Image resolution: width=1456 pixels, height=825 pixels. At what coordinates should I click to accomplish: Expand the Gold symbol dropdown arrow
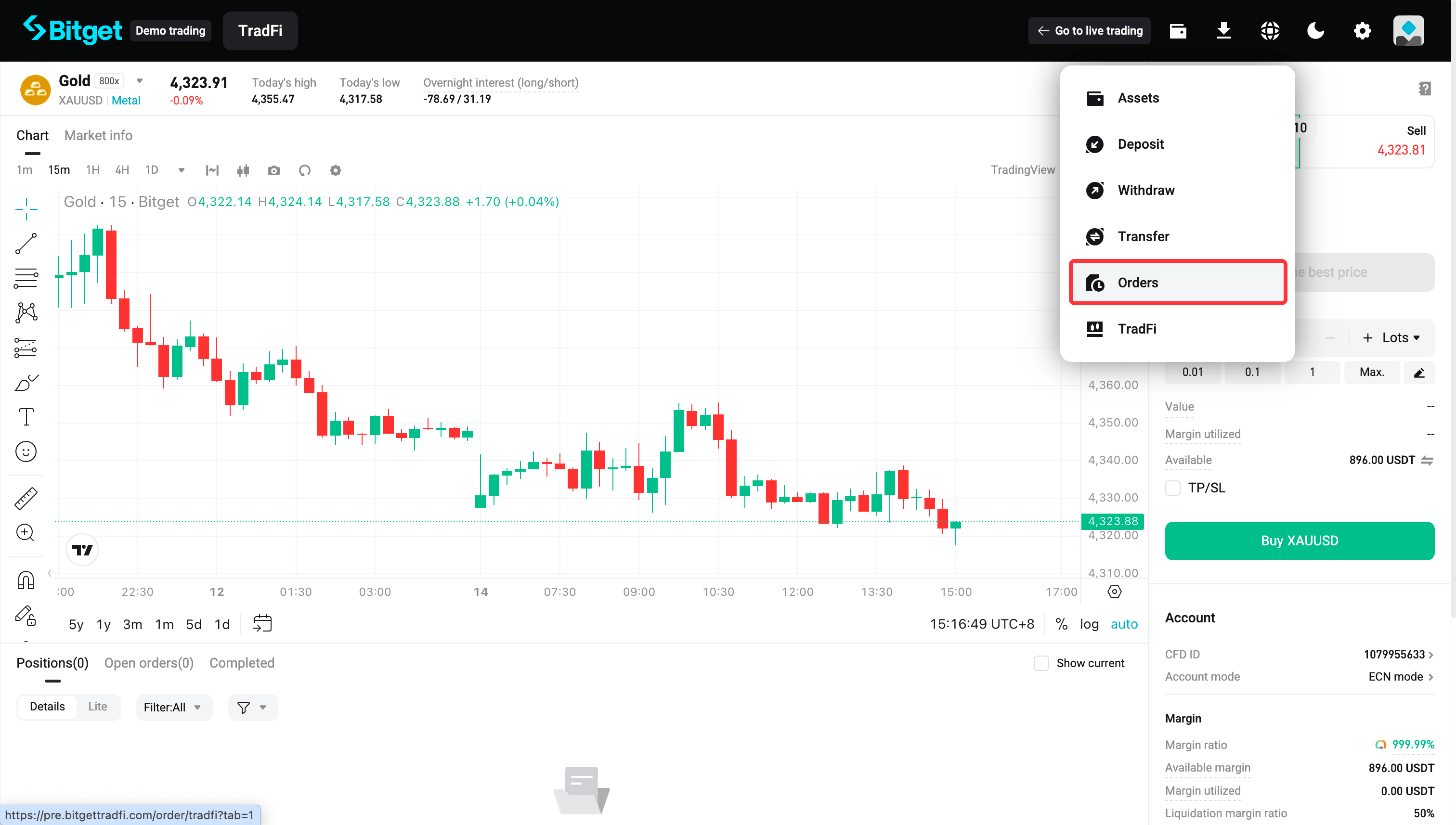click(x=140, y=81)
